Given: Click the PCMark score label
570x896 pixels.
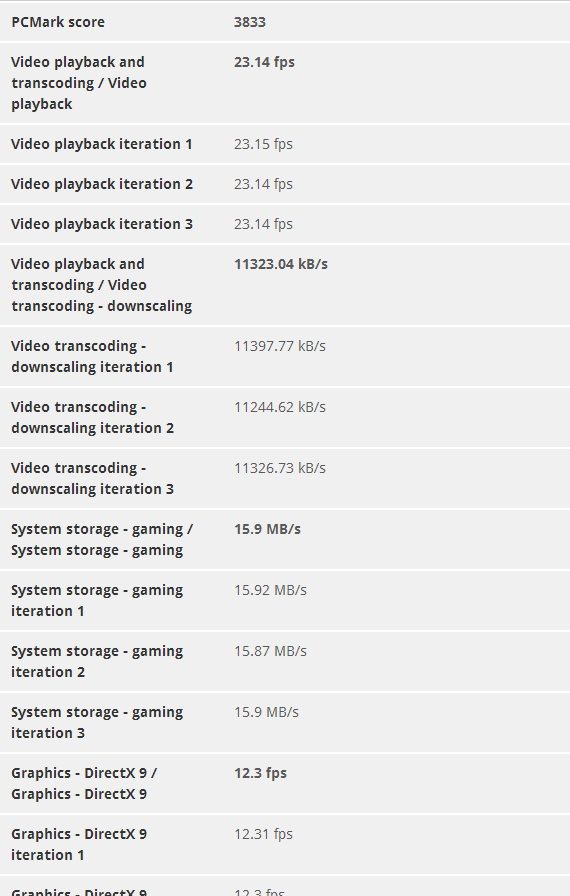Looking at the screenshot, I should [x=58, y=22].
